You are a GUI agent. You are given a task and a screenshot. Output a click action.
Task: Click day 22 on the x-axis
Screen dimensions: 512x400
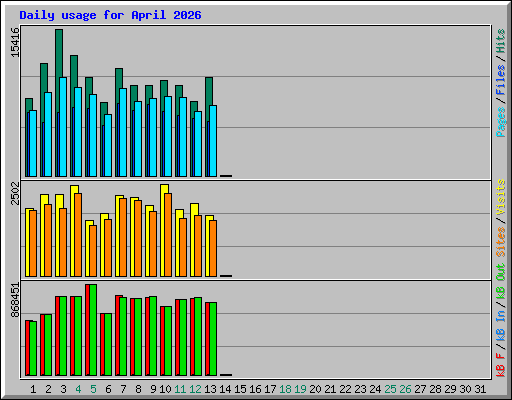(x=345, y=389)
